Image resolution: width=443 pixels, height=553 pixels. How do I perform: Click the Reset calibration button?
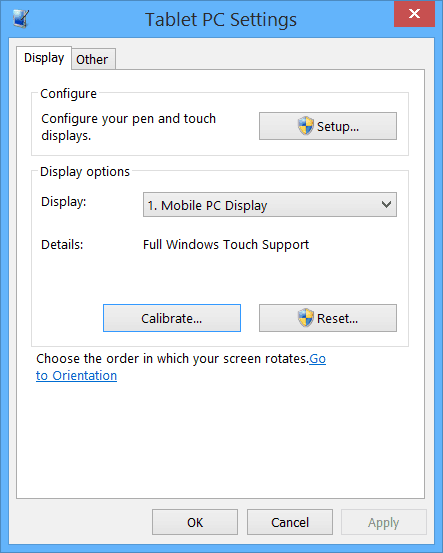click(328, 318)
